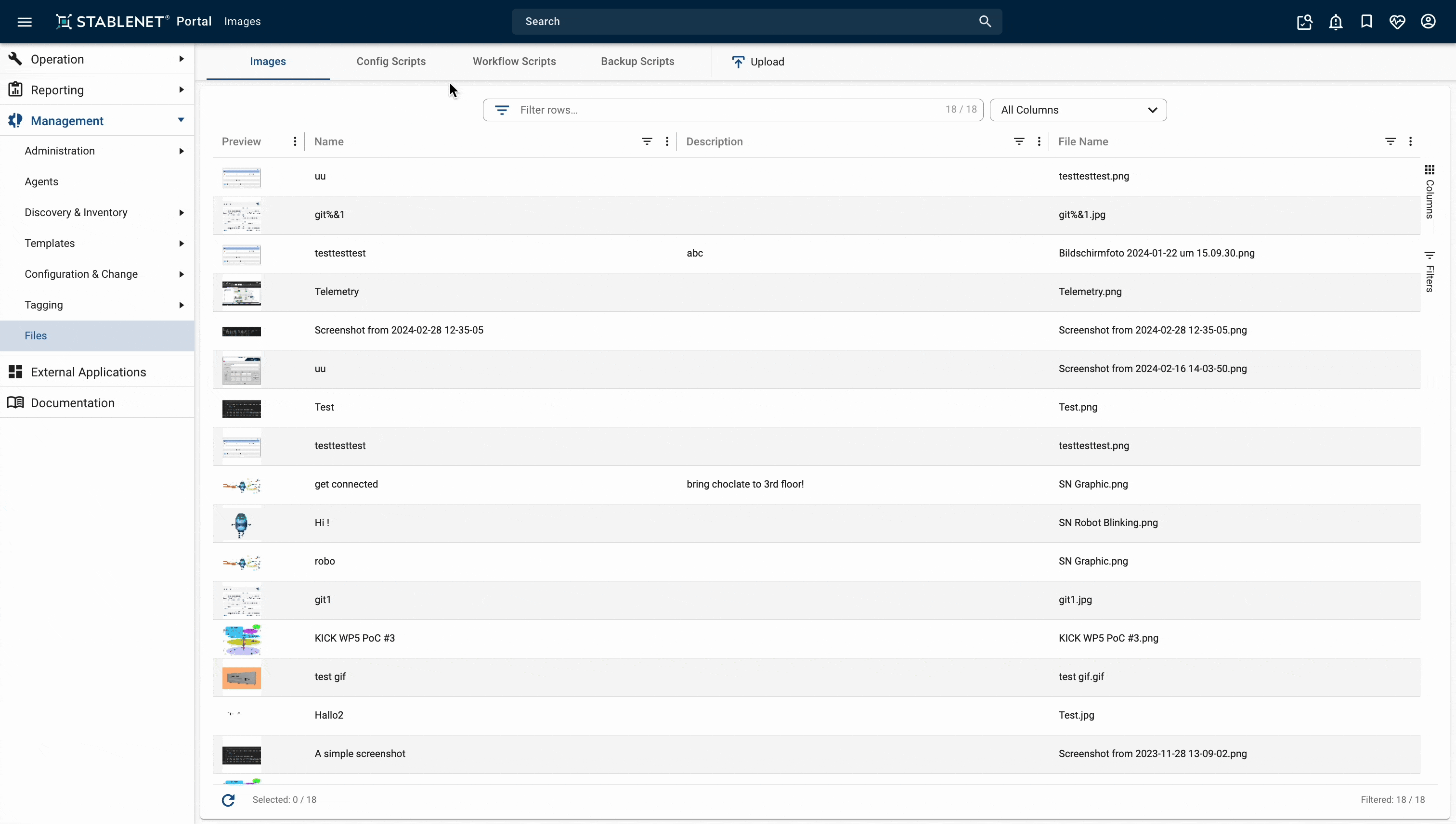Open File Name column options menu
Screen dimensions: 1456x824
pyautogui.click(x=1410, y=142)
